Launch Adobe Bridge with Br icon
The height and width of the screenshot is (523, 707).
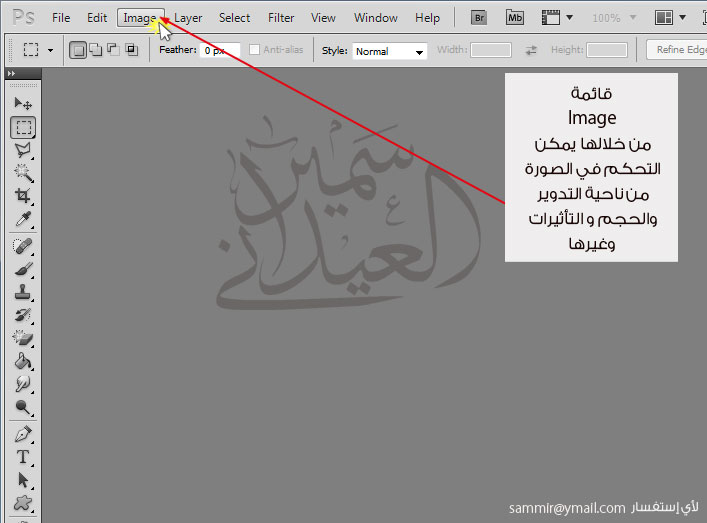(x=479, y=18)
